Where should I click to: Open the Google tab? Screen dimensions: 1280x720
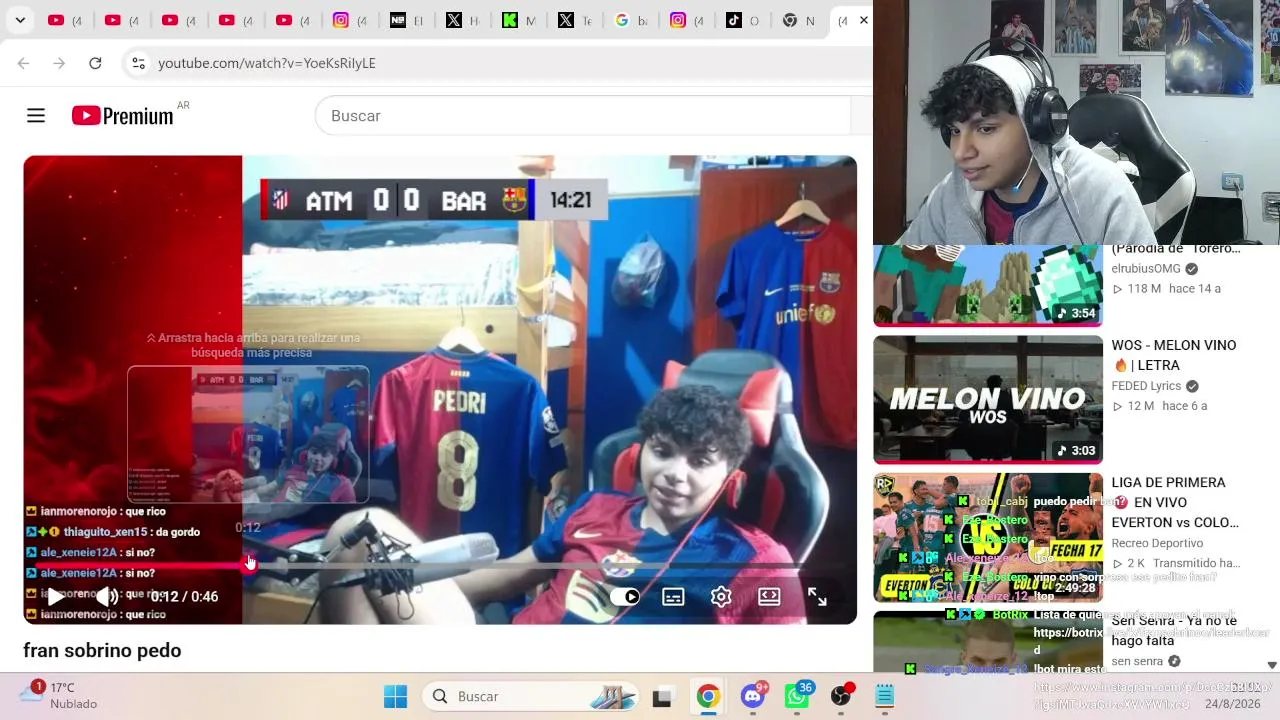(x=631, y=20)
